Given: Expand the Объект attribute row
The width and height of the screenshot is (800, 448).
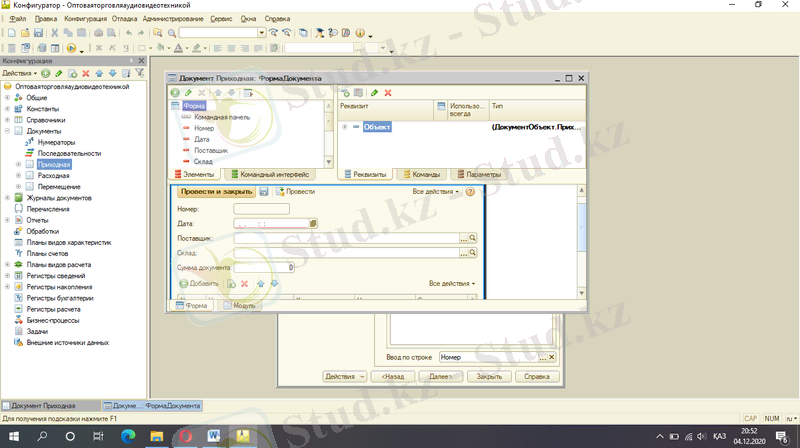Looking at the screenshot, I should (345, 127).
